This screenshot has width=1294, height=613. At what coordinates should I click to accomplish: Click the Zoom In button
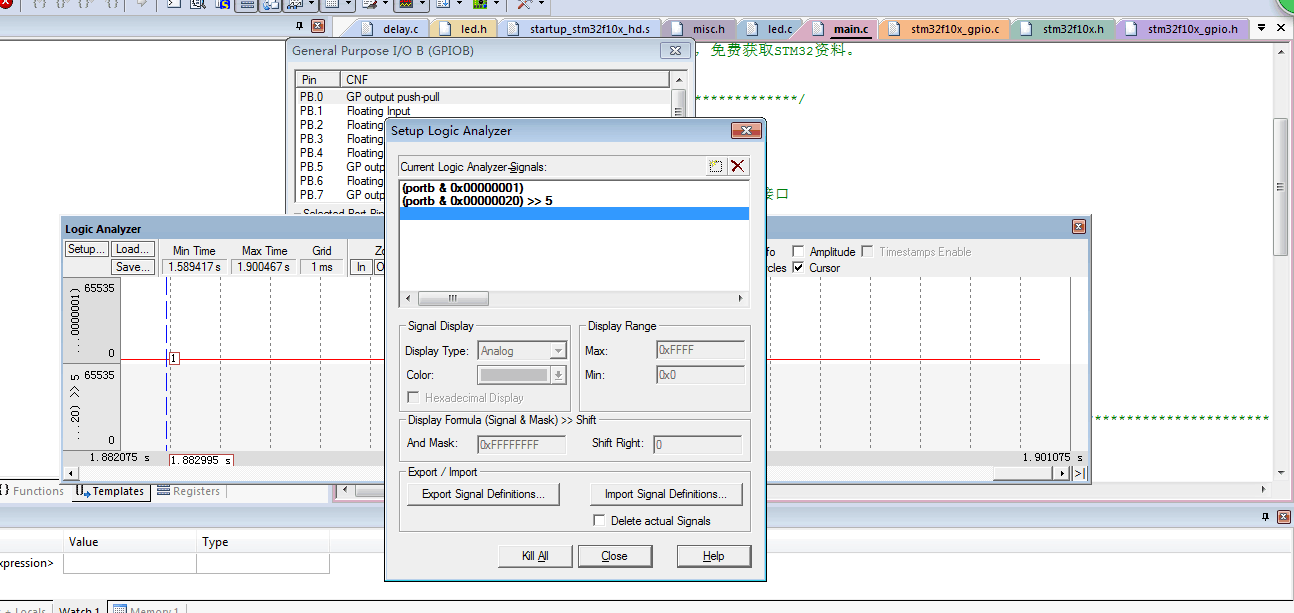pos(361,267)
